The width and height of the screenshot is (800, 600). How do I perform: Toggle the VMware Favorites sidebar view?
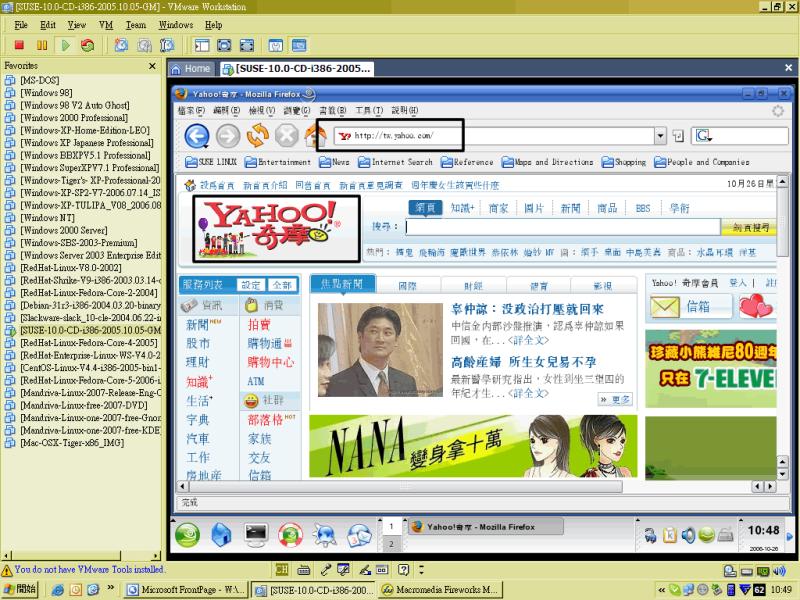(x=202, y=45)
